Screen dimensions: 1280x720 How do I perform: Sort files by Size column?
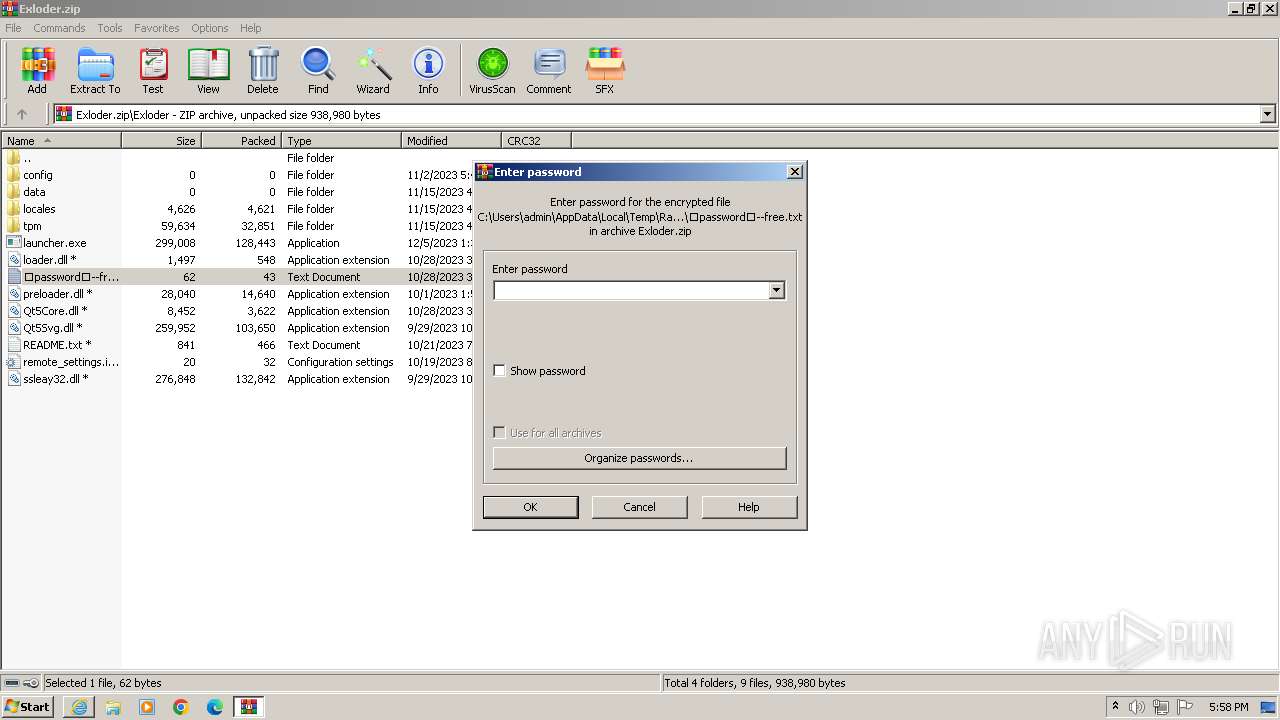point(162,141)
